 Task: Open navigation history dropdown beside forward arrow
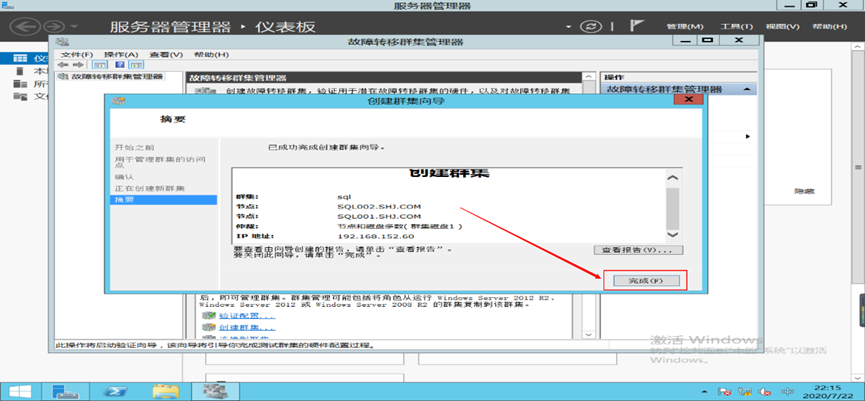click(74, 27)
